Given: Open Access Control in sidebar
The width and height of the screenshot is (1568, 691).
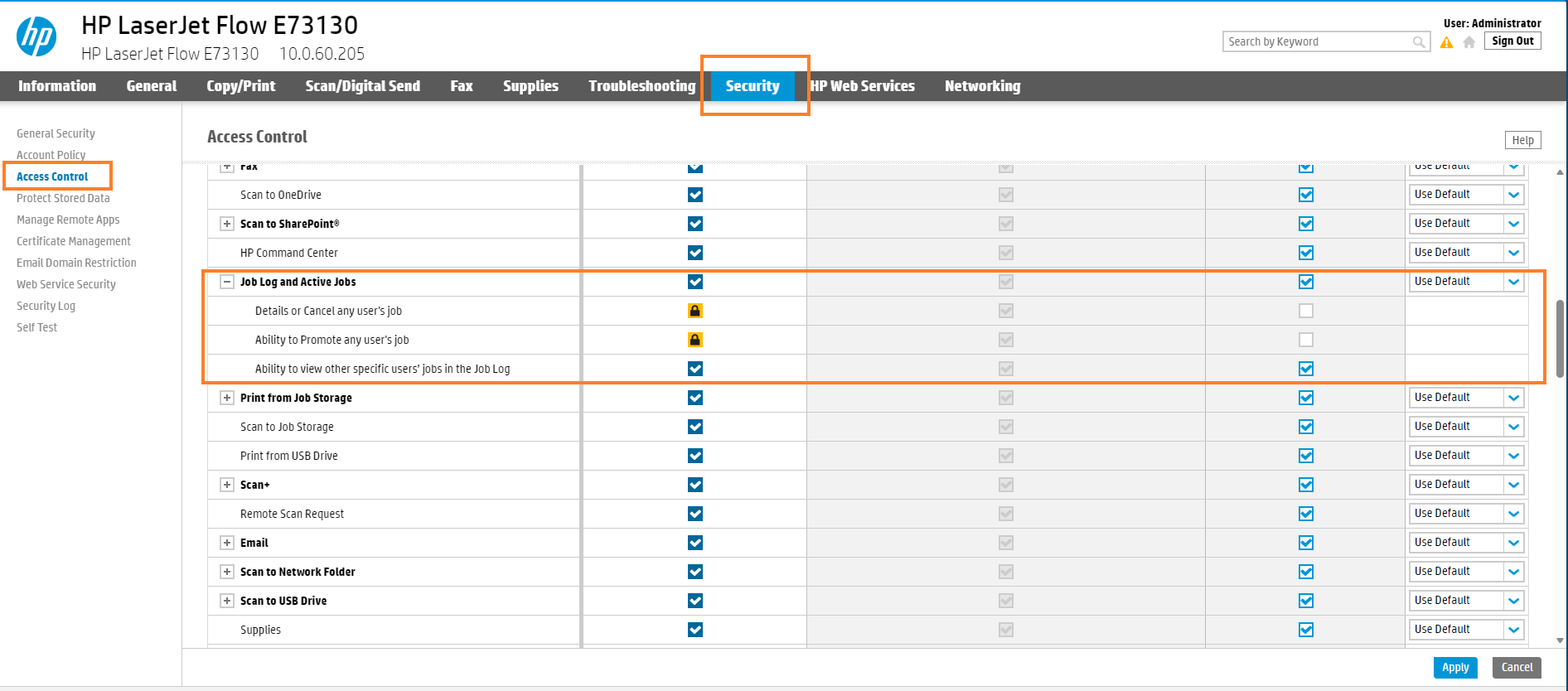Looking at the screenshot, I should click(x=52, y=176).
